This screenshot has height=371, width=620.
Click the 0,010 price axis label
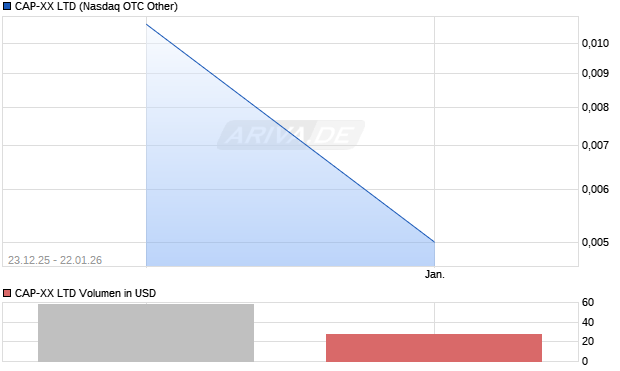pos(595,43)
